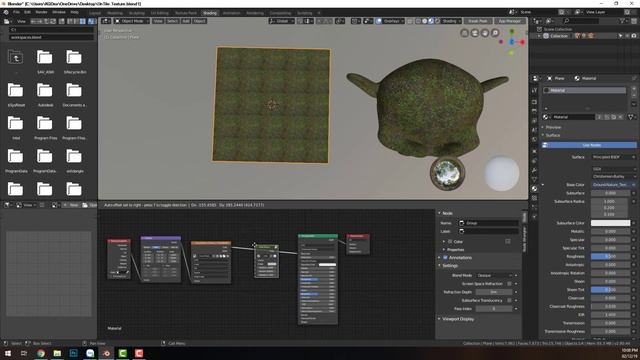This screenshot has height=360, width=640.
Task: Enable Subsurface Translucency checkbox
Action: pyautogui.click(x=509, y=300)
